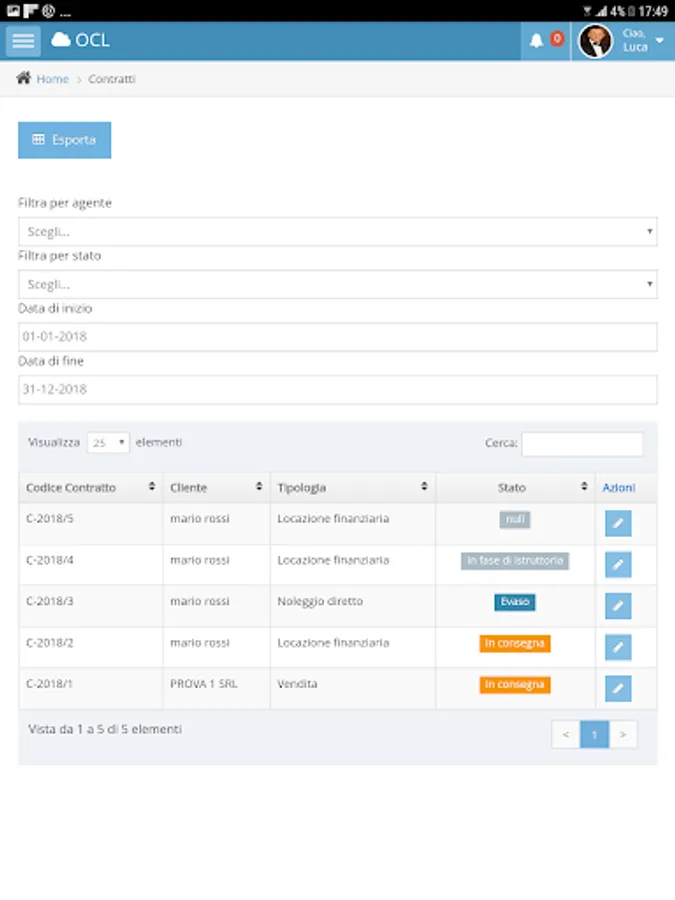Click contract code C-2018/2
Screen dimensions: 675x900
pos(50,643)
